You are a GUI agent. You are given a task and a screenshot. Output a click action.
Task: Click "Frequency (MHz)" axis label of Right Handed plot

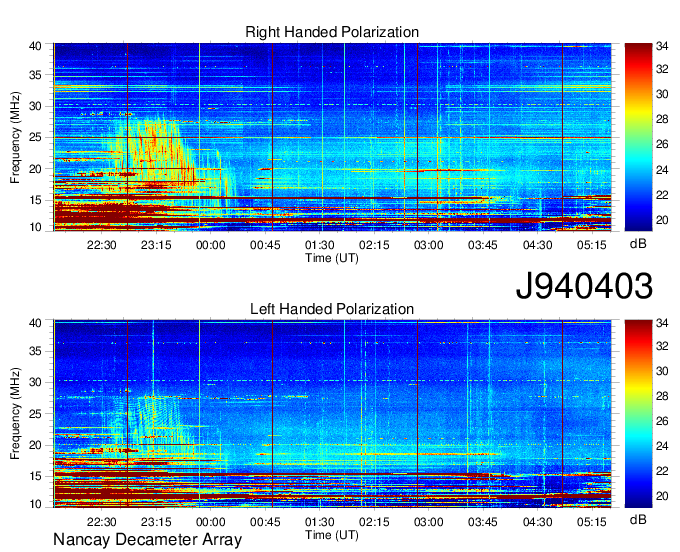click(x=15, y=137)
